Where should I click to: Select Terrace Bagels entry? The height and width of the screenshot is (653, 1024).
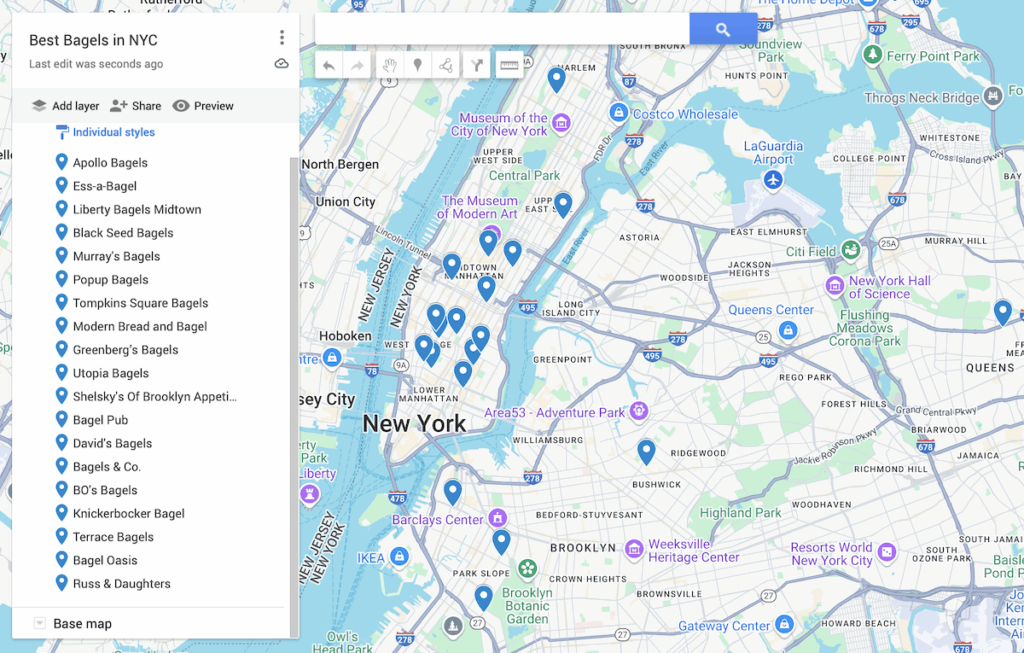click(113, 537)
